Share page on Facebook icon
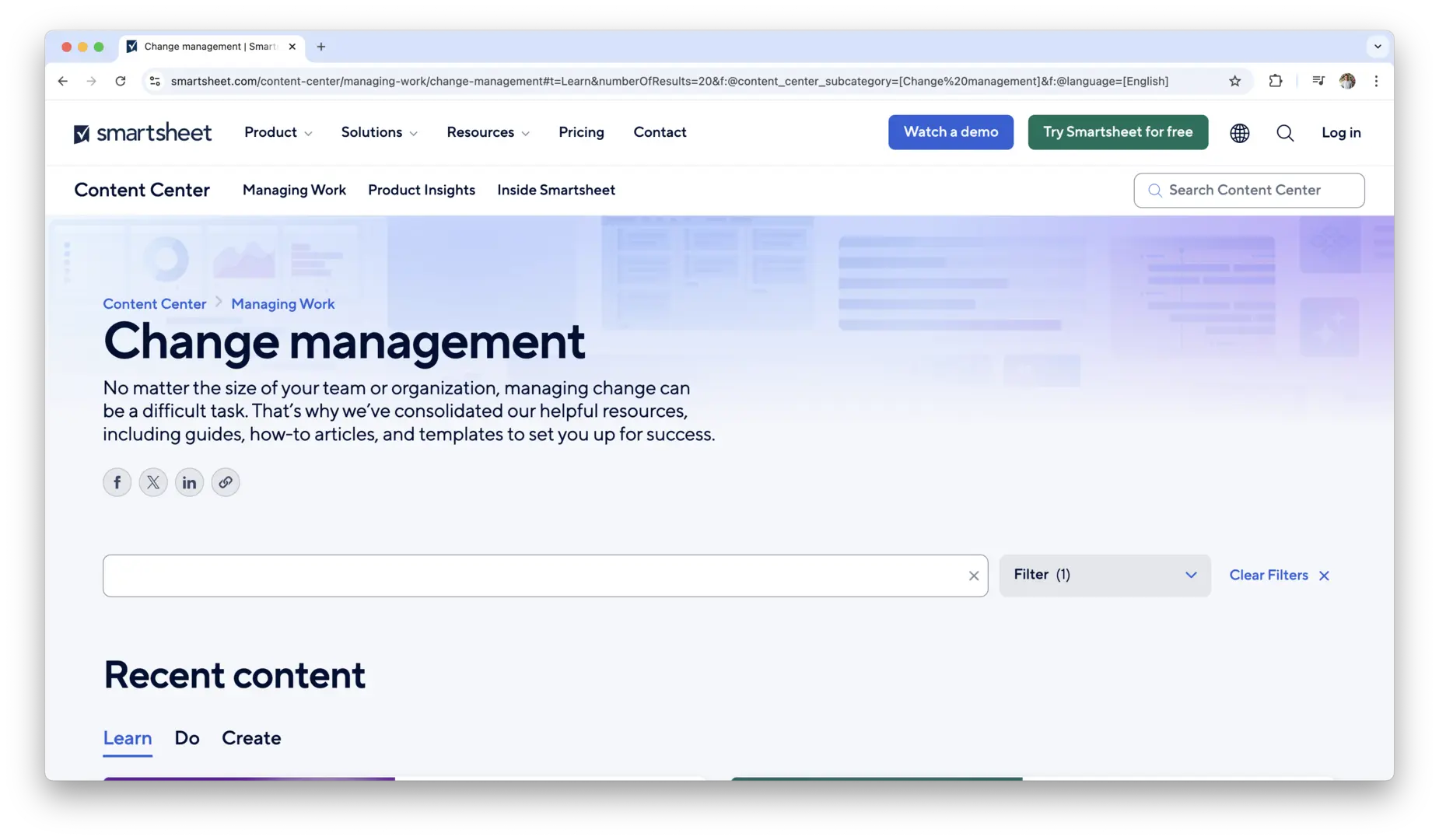 click(x=117, y=482)
